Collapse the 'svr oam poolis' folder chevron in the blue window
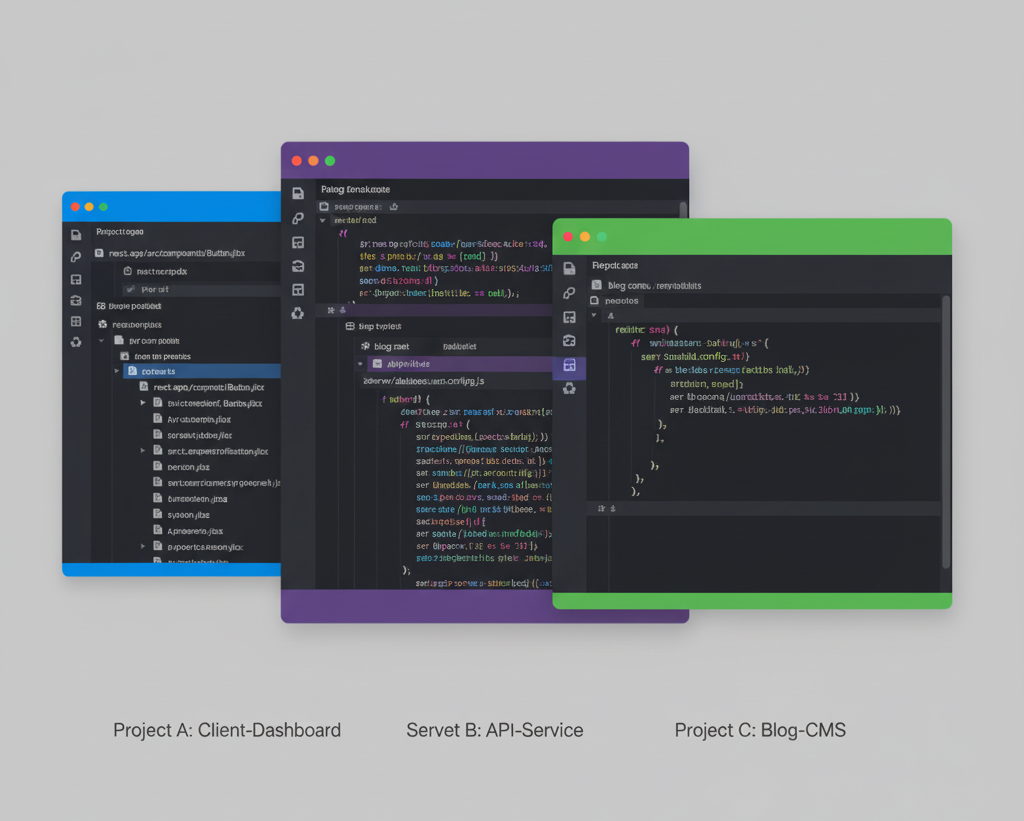Viewport: 1024px width, 821px height. click(x=101, y=340)
